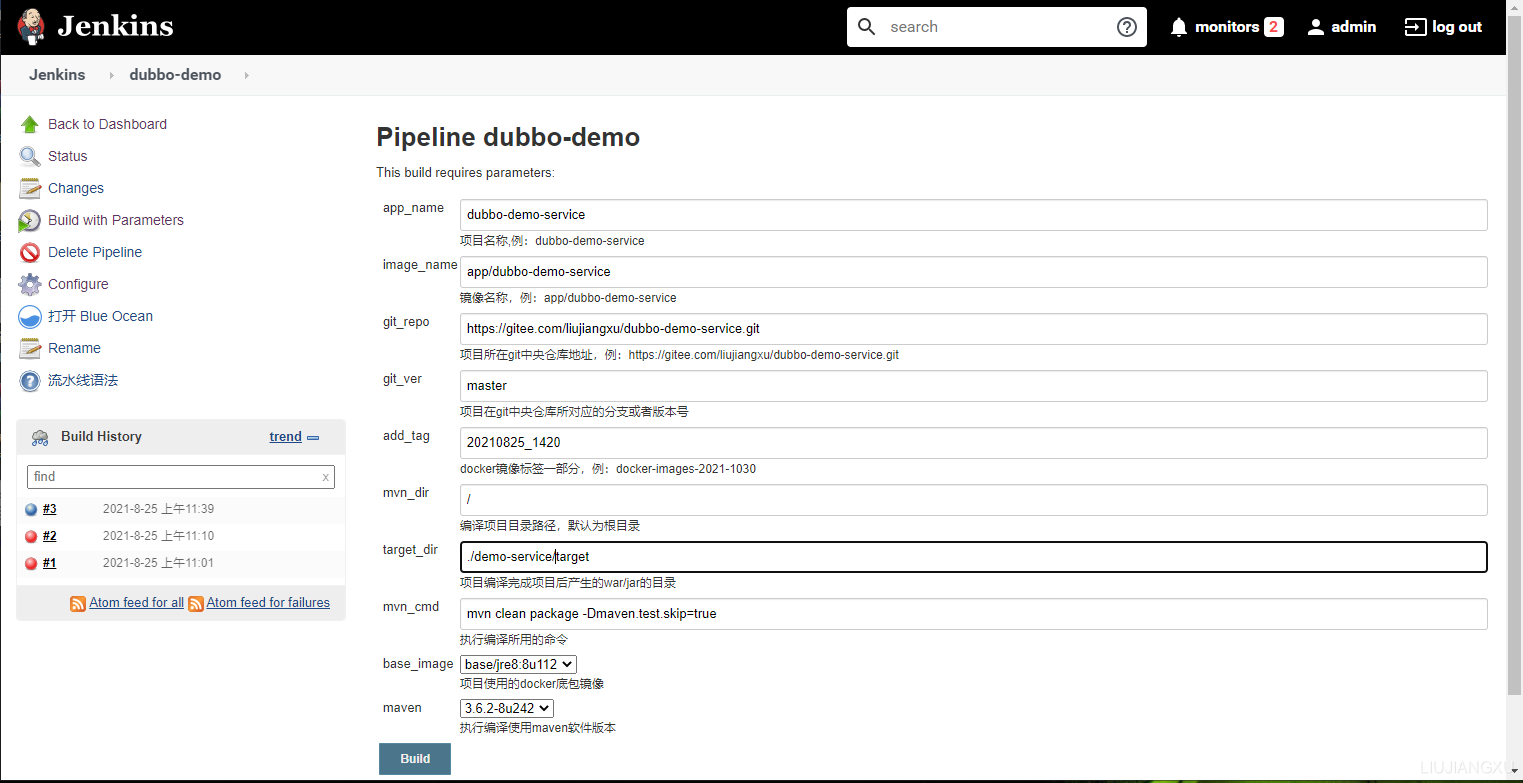Click the target_dir input field
Viewport: 1523px width, 783px height.
pos(973,557)
